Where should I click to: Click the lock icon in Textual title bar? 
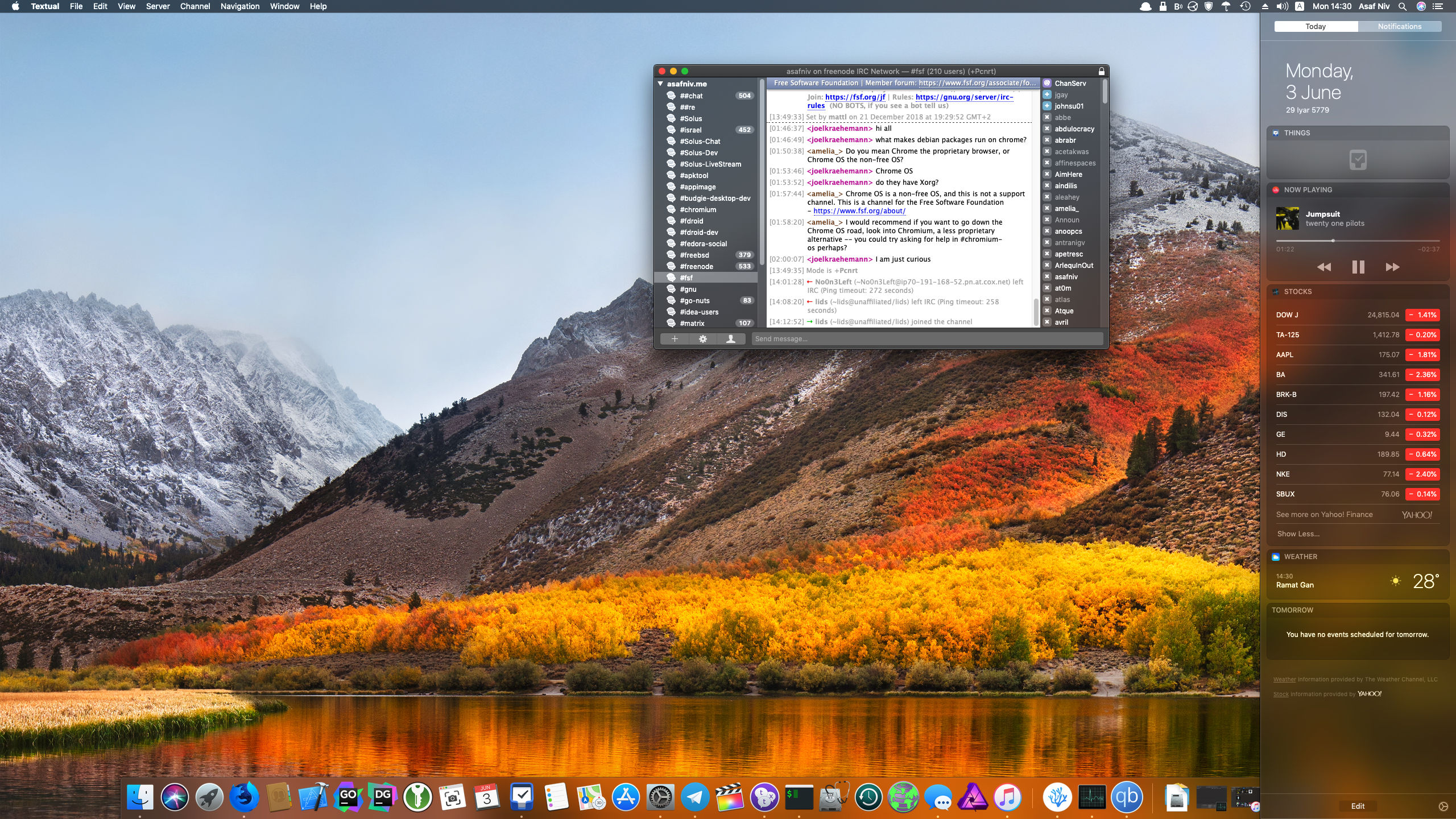(x=1101, y=71)
